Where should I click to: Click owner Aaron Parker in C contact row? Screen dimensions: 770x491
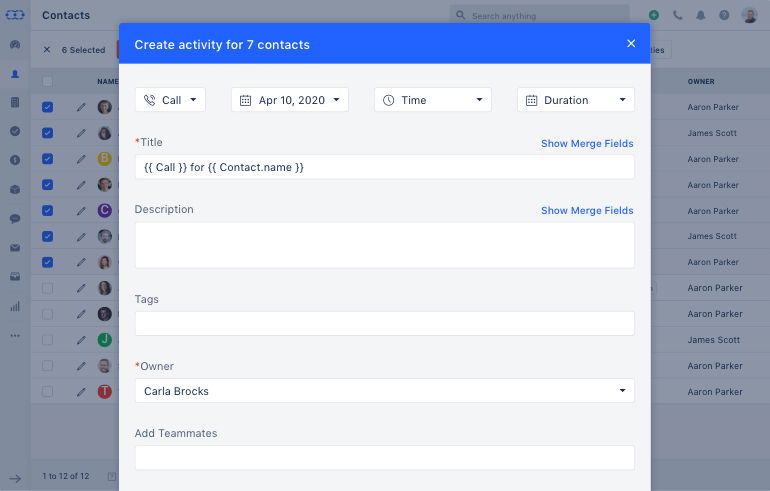click(x=713, y=211)
